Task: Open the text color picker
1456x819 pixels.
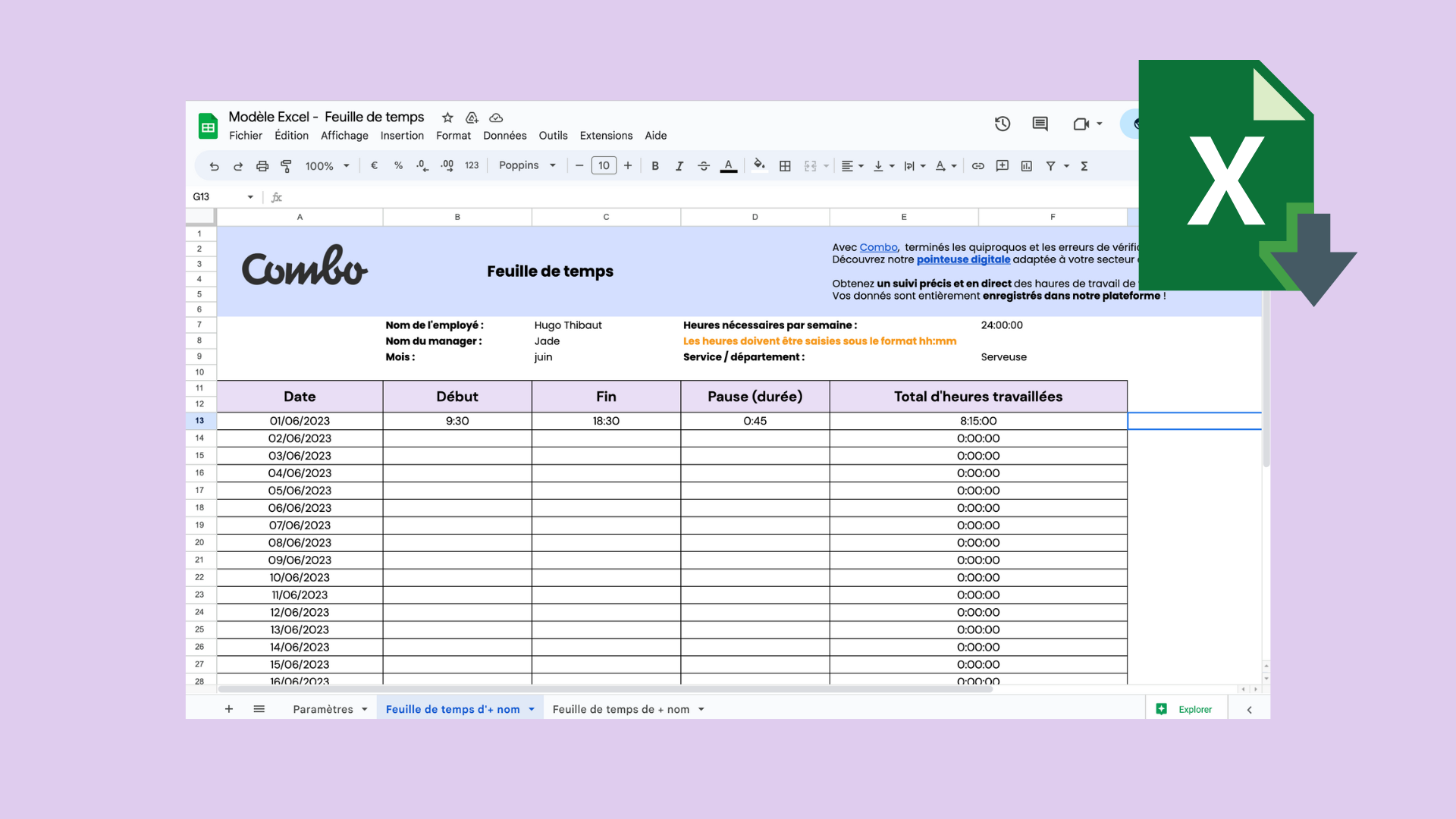Action: click(728, 165)
